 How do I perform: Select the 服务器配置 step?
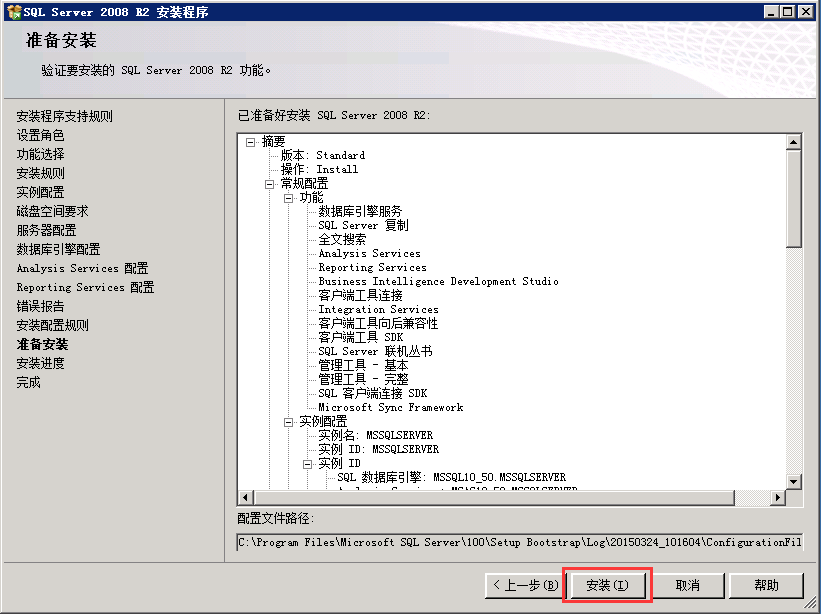click(46, 230)
